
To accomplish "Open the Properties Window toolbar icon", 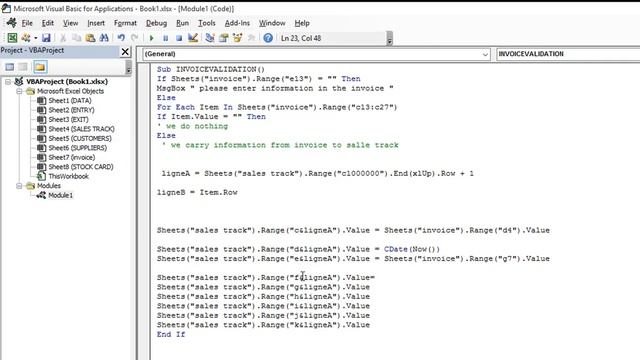I will tap(223, 38).
